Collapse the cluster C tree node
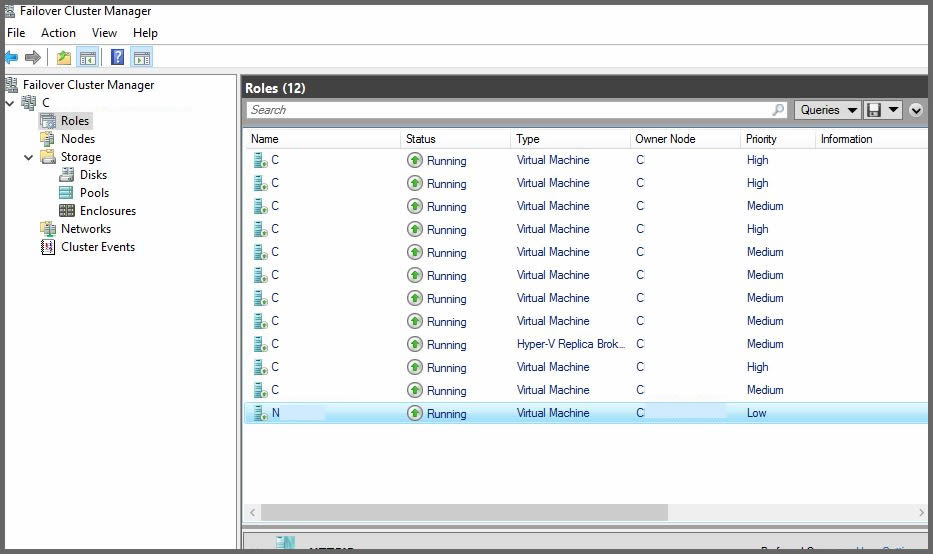 point(10,103)
